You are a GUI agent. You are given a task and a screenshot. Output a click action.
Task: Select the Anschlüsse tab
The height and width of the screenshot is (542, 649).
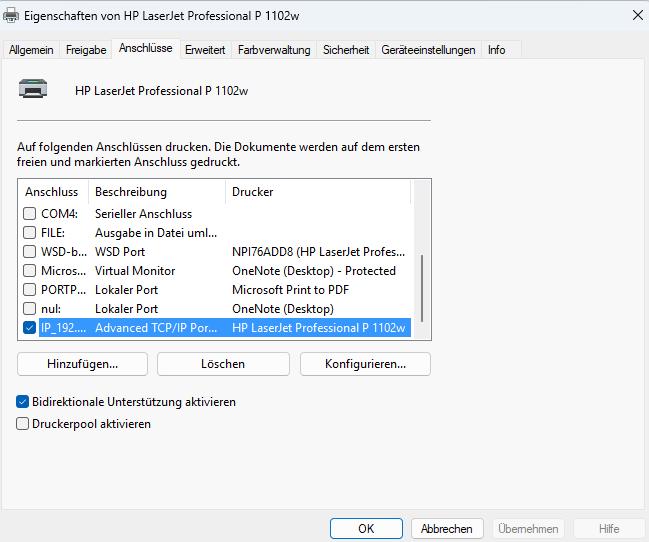click(x=146, y=48)
